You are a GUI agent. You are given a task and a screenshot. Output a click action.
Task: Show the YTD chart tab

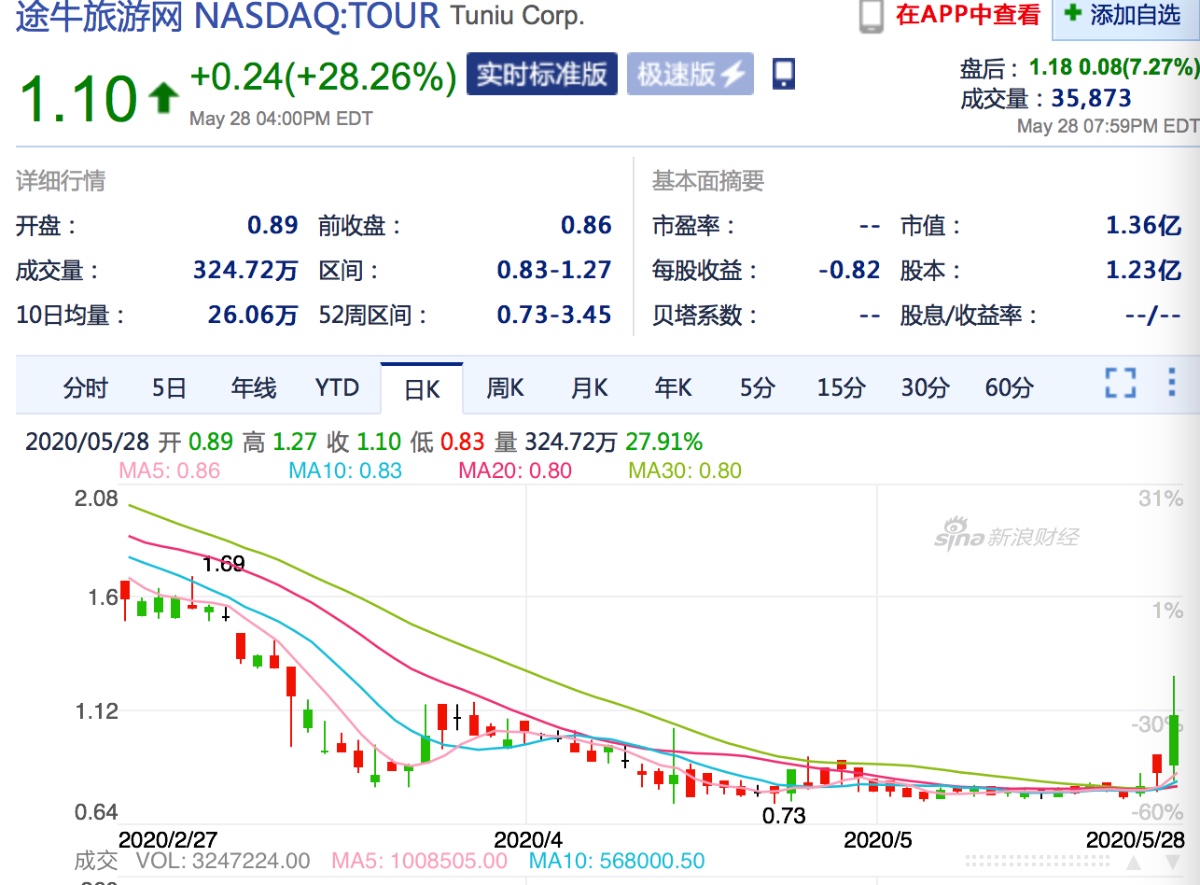(x=337, y=388)
